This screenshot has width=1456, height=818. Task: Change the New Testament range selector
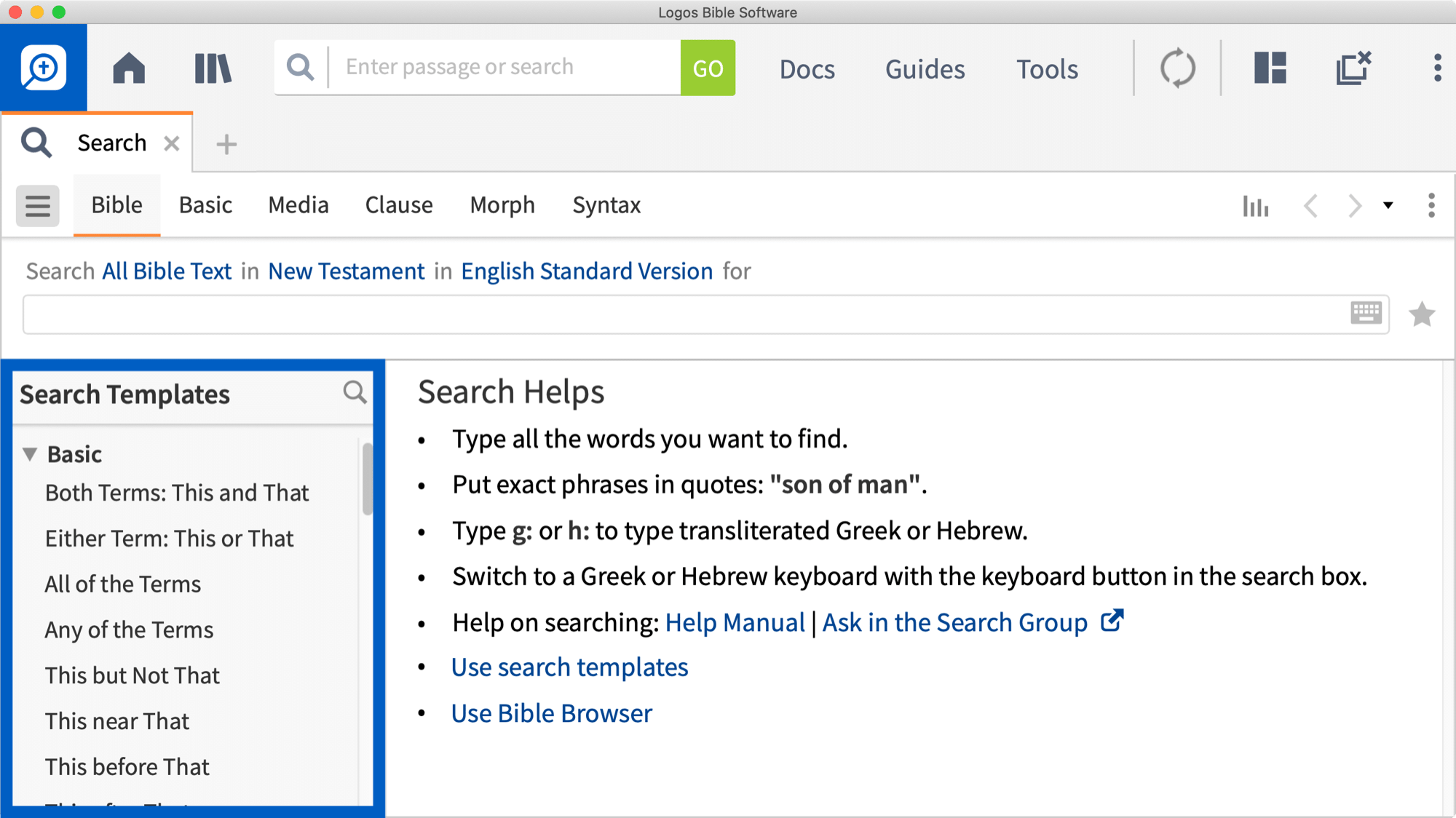[346, 271]
